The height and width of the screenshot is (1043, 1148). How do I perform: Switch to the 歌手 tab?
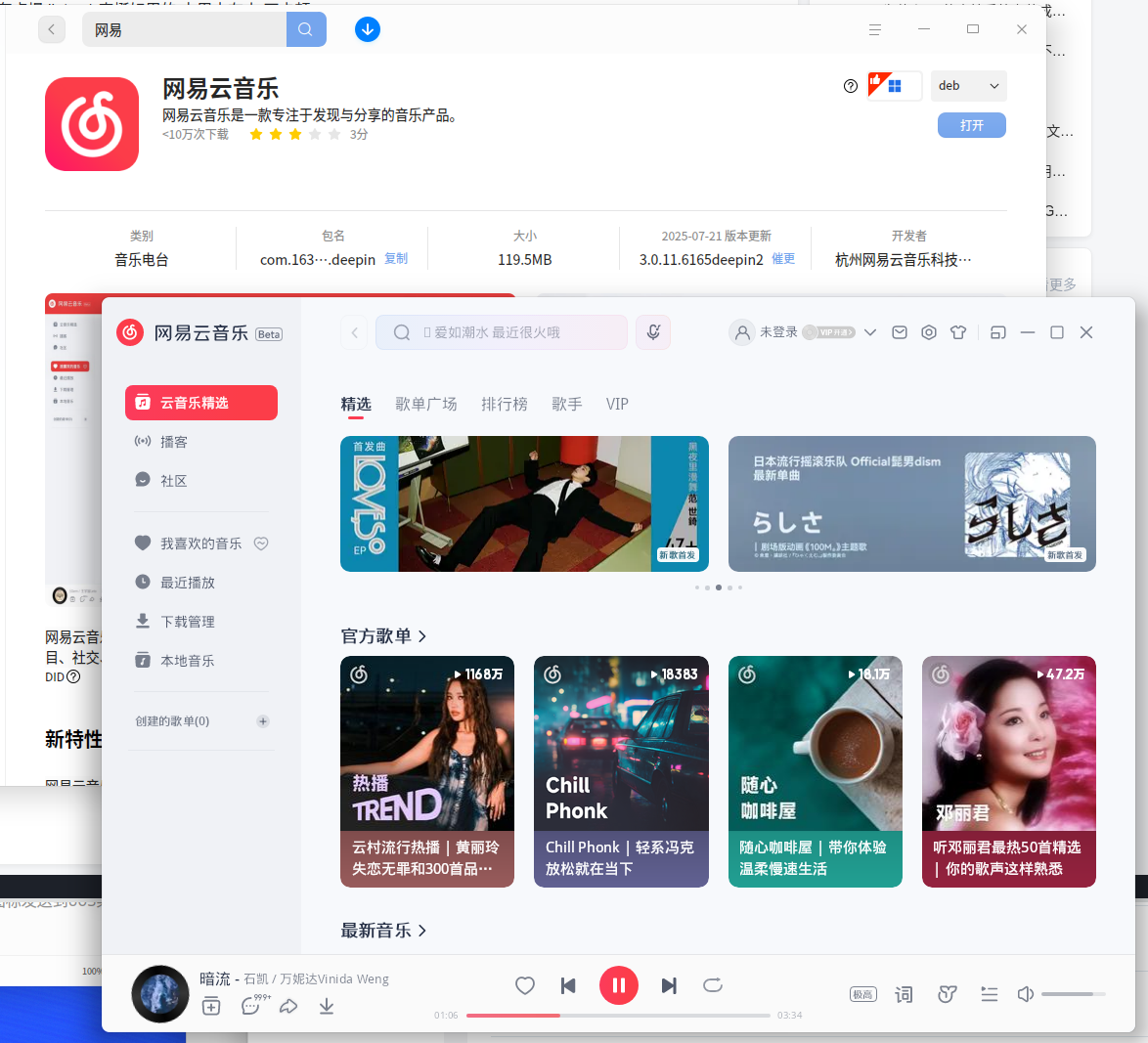(x=567, y=404)
